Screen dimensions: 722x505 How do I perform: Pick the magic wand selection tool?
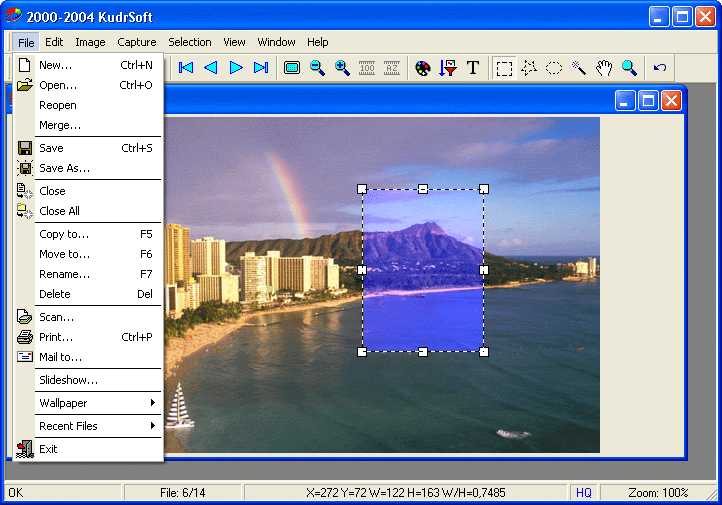point(579,68)
